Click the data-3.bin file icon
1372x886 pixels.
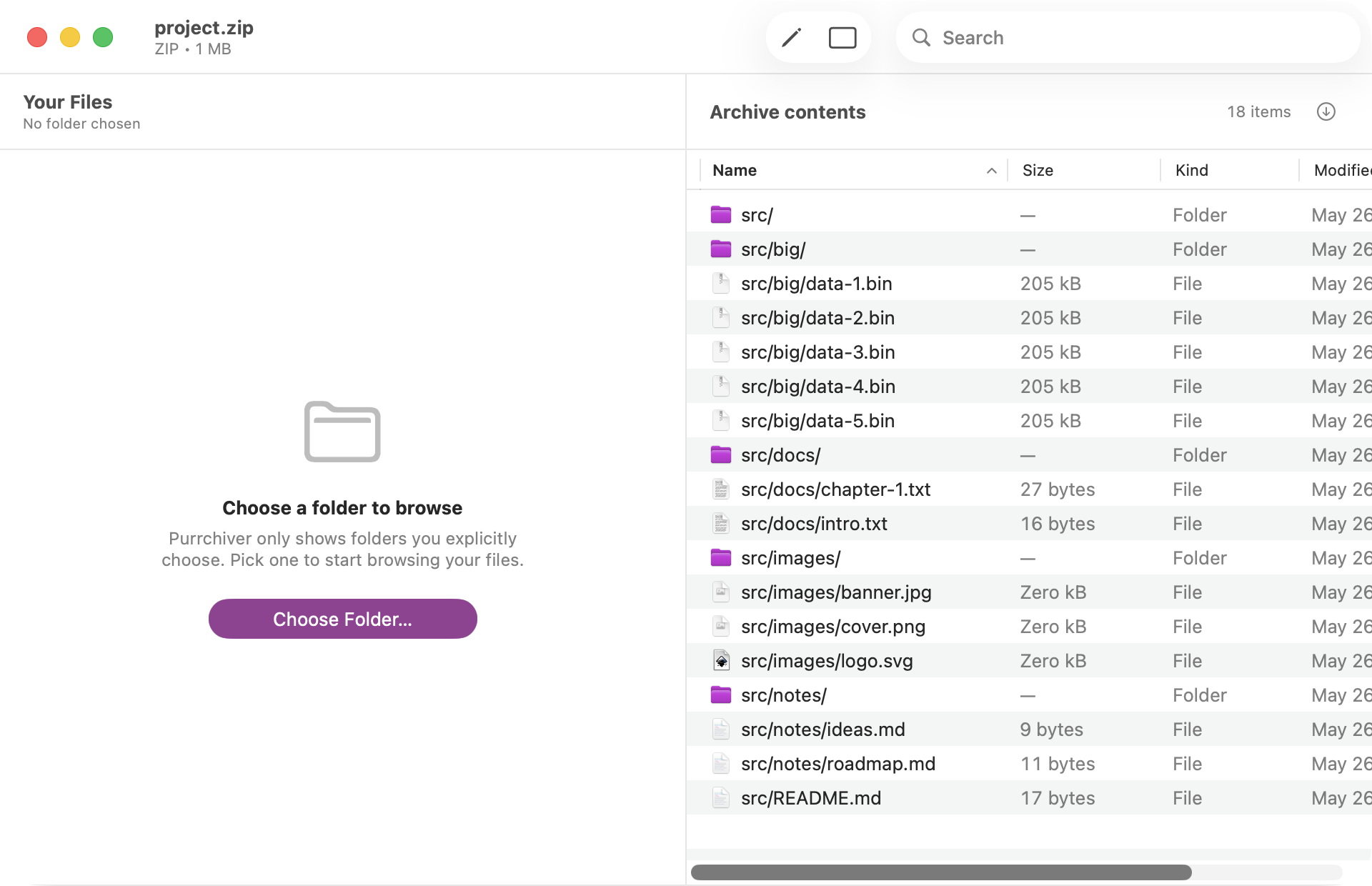pos(721,352)
